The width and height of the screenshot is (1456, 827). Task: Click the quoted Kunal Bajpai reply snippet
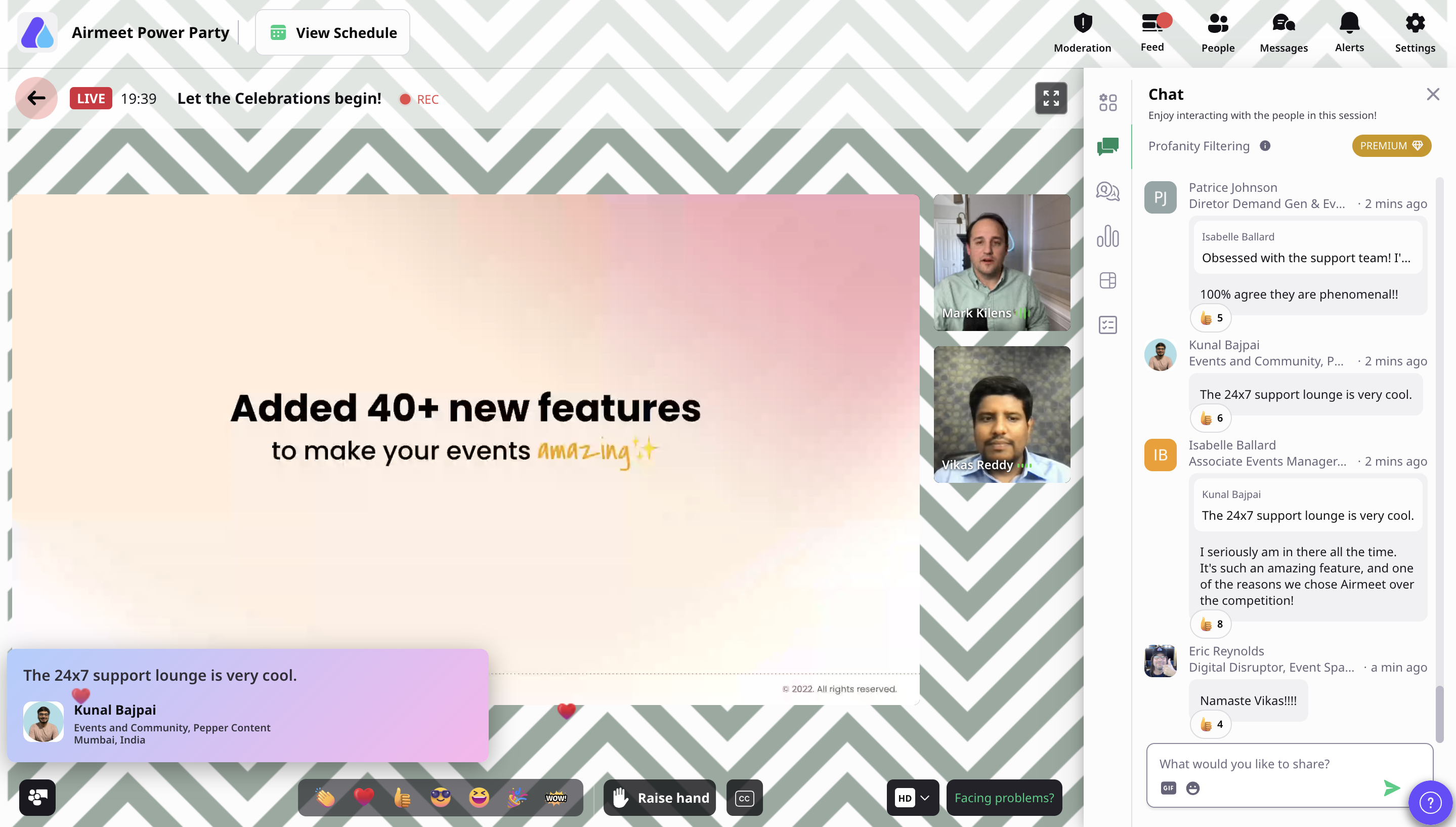[1308, 505]
